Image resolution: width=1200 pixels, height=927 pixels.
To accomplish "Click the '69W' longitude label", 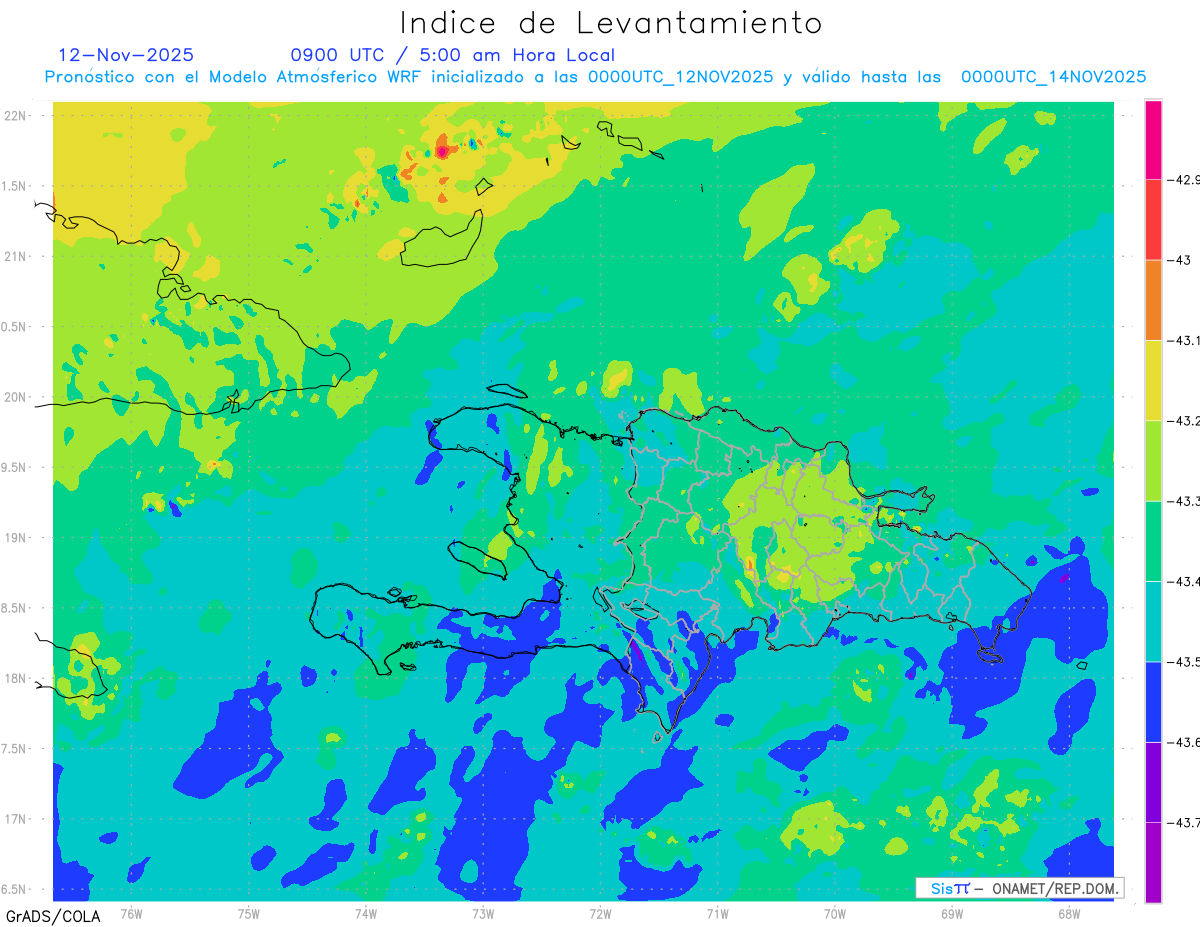I will click(x=952, y=913).
